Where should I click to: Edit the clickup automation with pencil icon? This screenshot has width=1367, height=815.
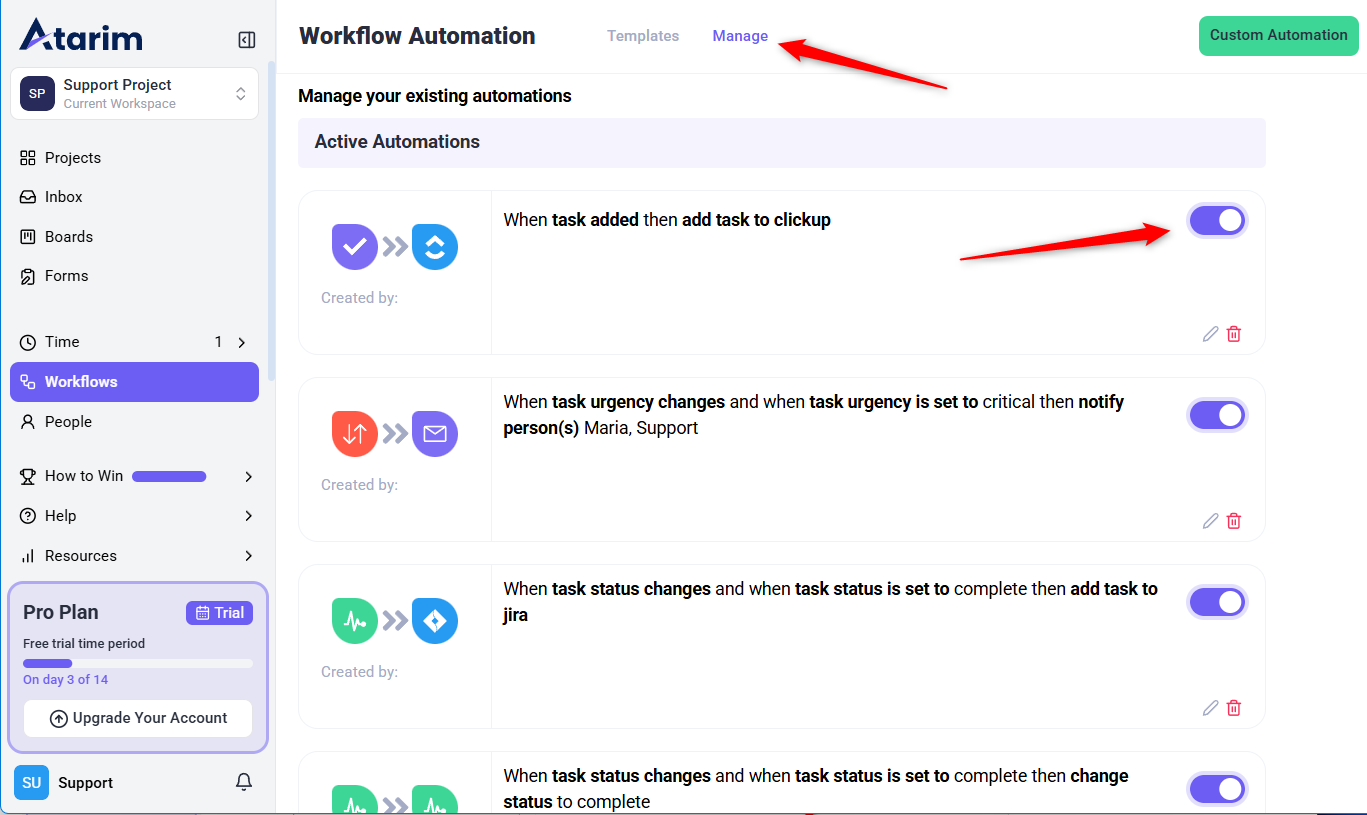(1210, 334)
